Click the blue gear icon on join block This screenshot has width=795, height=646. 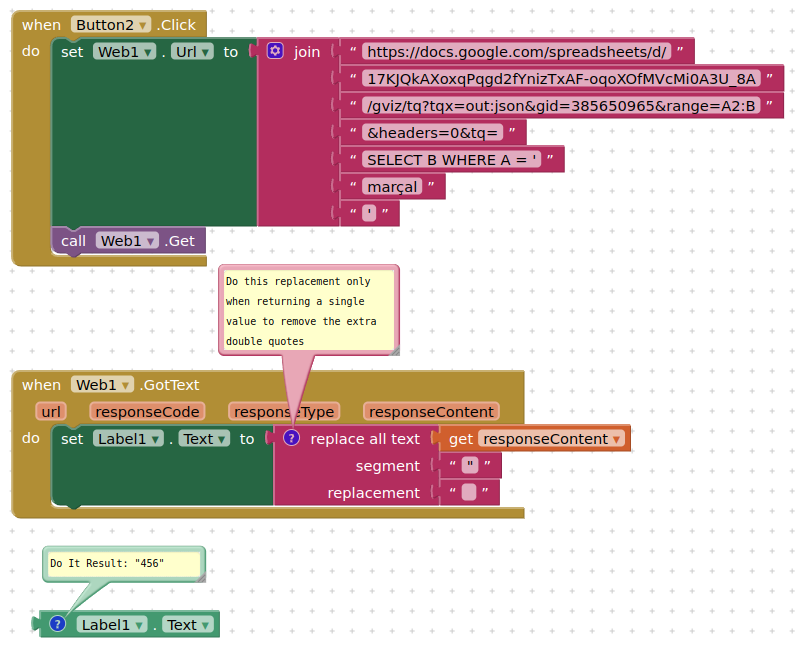pos(275,51)
